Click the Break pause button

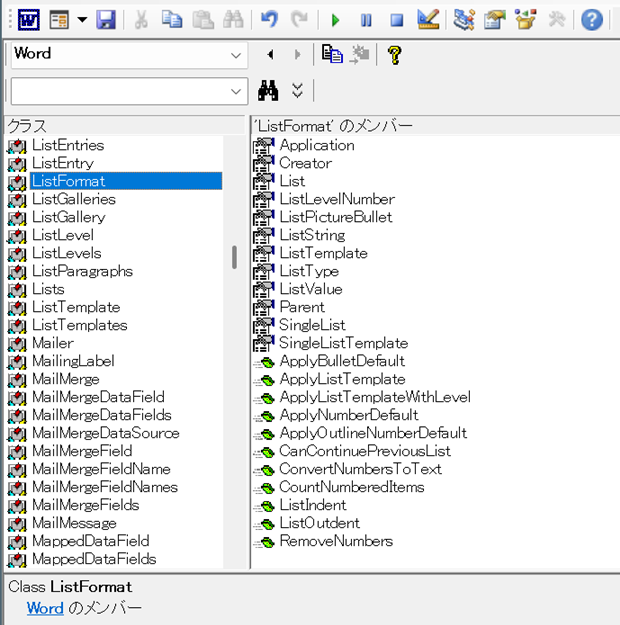[x=366, y=19]
